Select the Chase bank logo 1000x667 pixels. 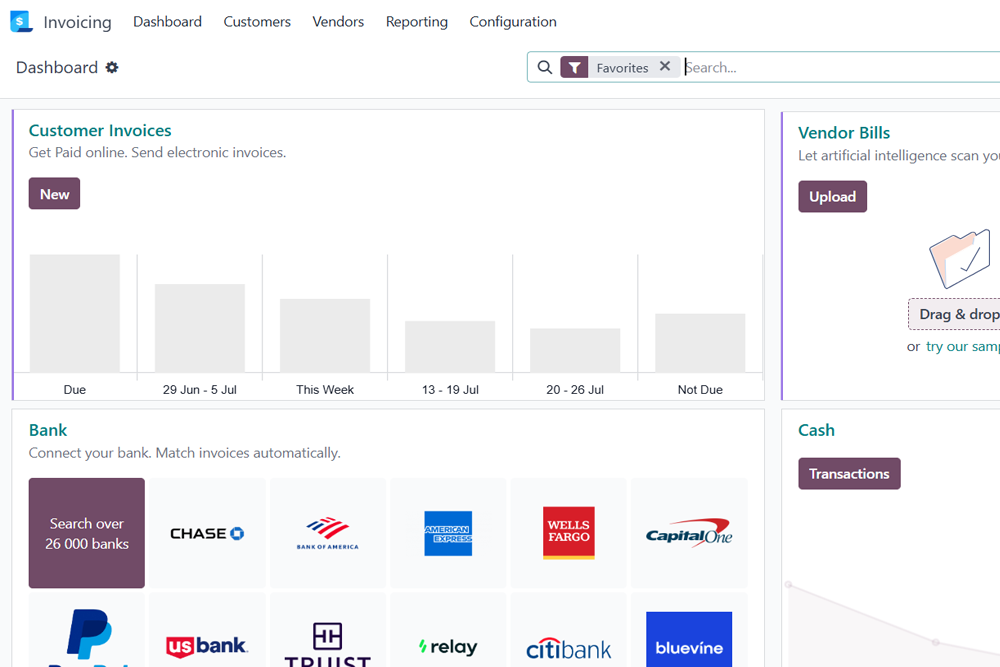pos(207,533)
